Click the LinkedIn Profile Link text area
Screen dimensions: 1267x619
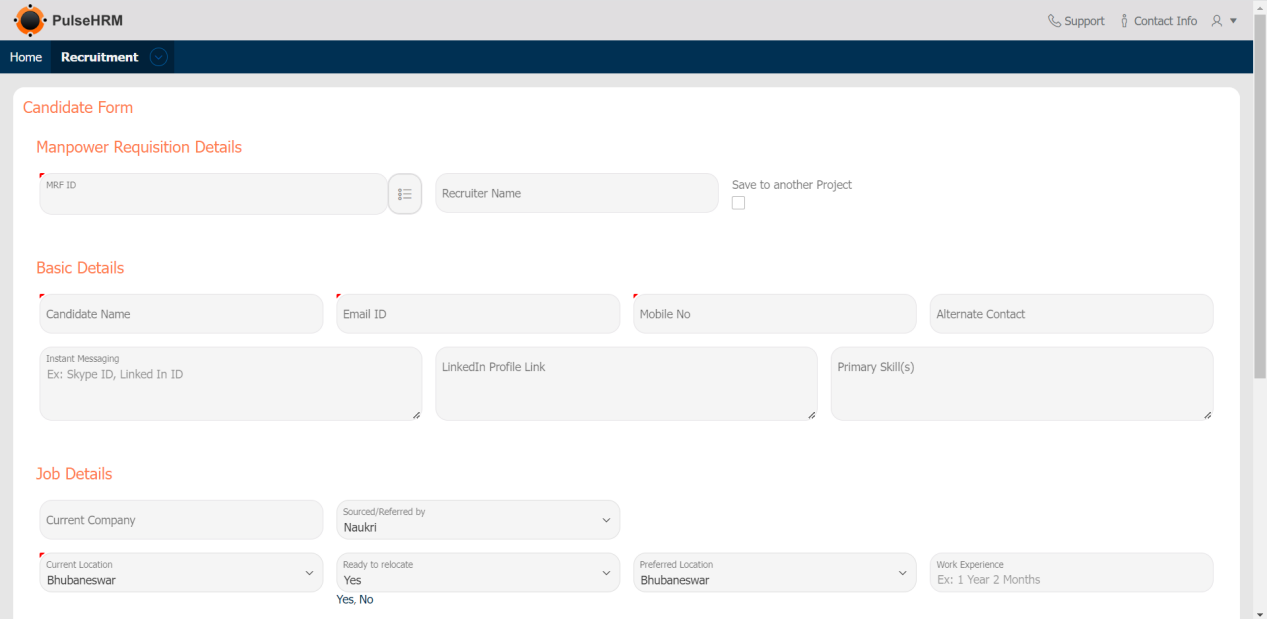click(x=626, y=384)
